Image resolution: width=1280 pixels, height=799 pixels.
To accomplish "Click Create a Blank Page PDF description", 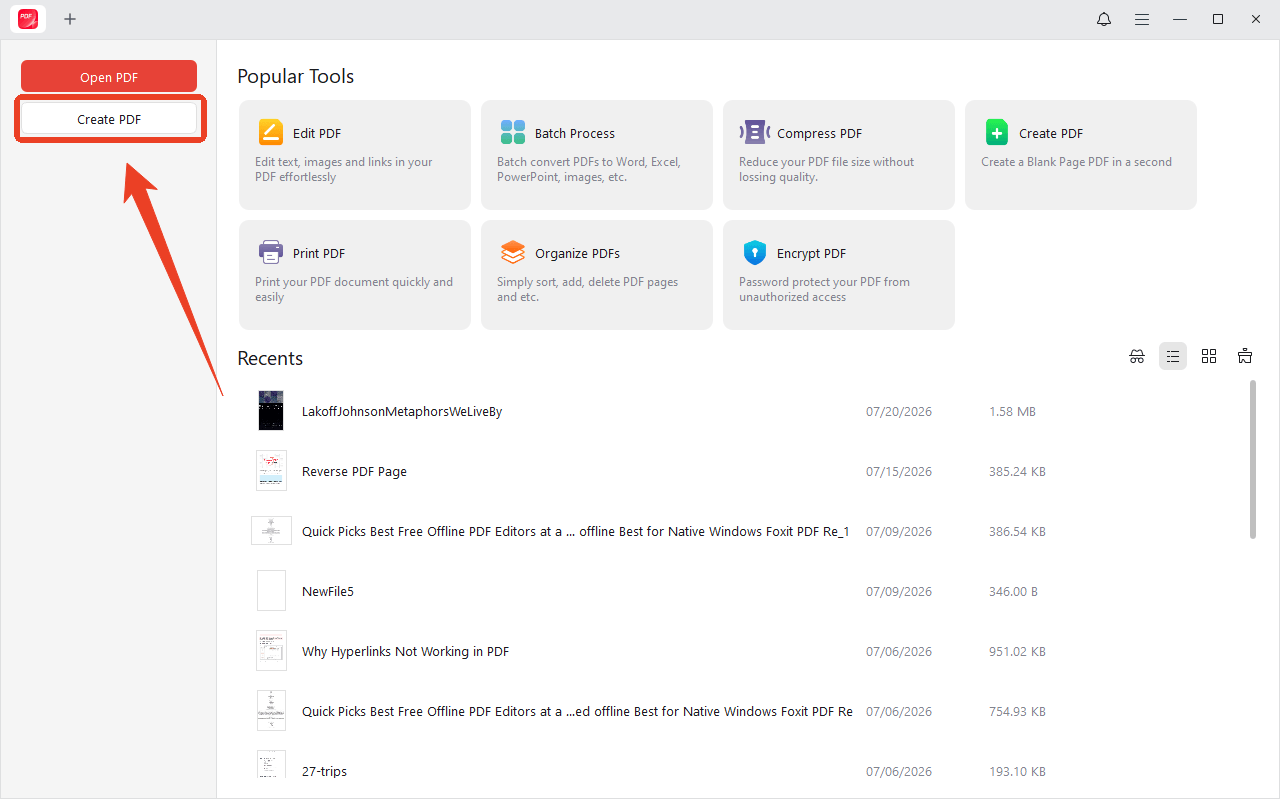I will coord(1076,162).
